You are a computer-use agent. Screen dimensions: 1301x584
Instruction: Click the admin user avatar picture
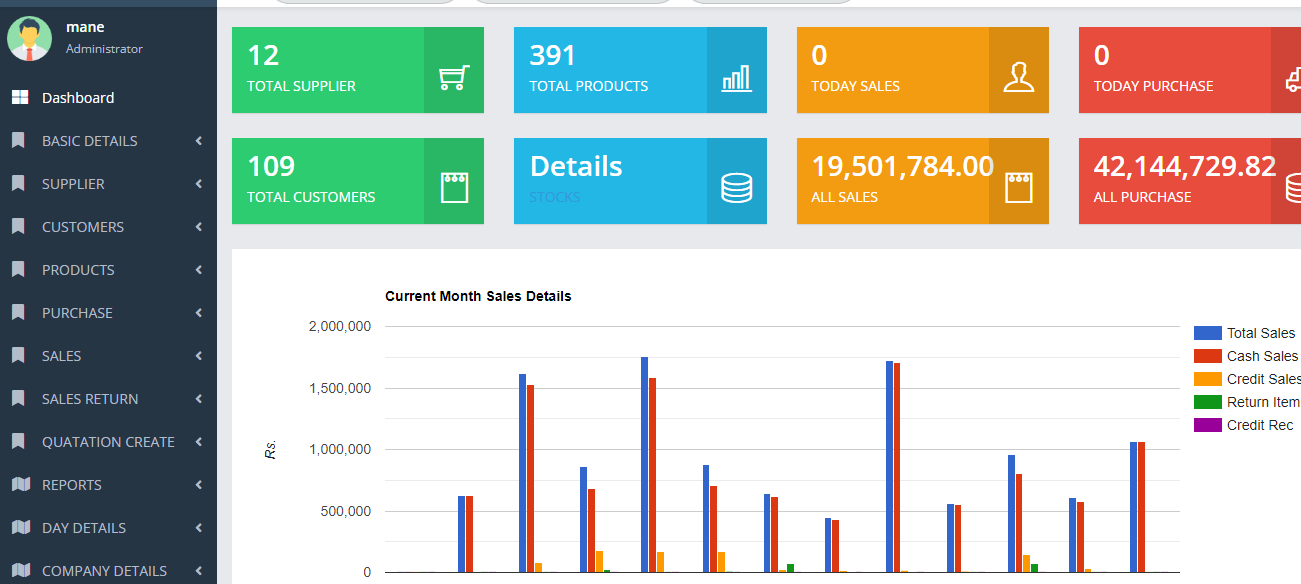tap(30, 38)
